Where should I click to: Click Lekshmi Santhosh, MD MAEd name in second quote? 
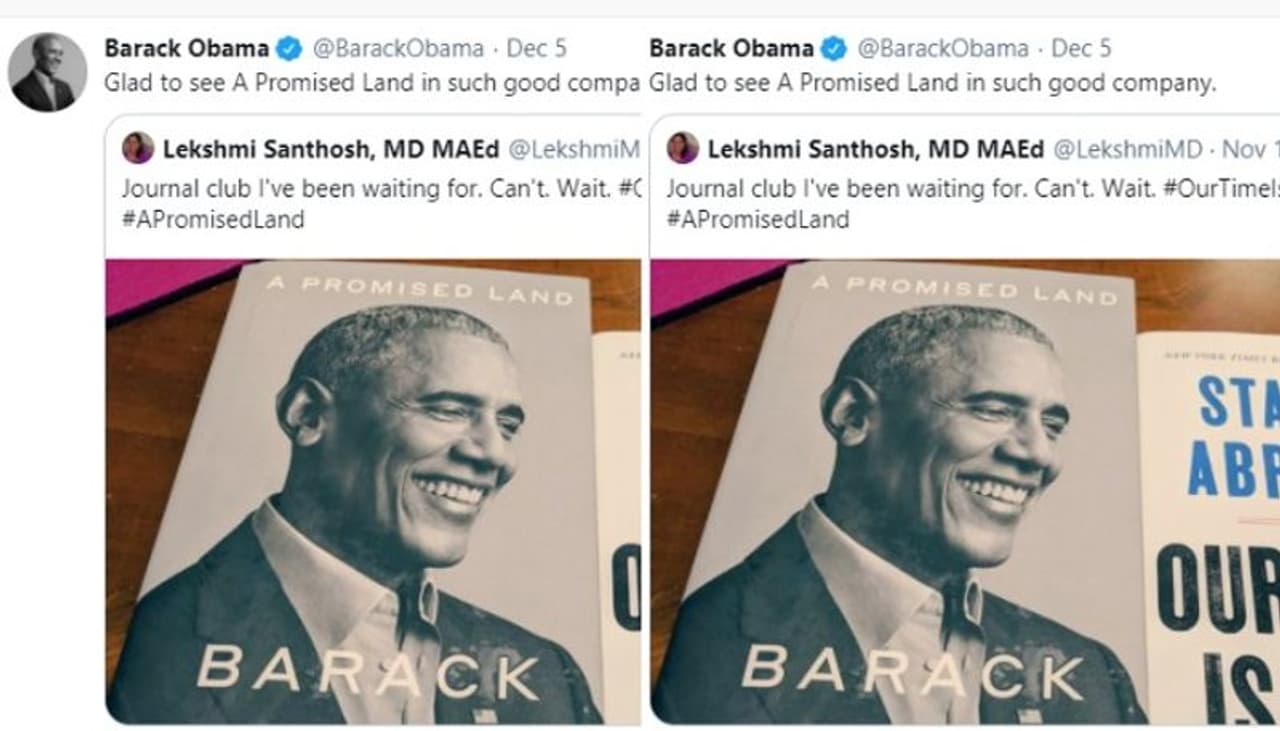pyautogui.click(x=875, y=149)
